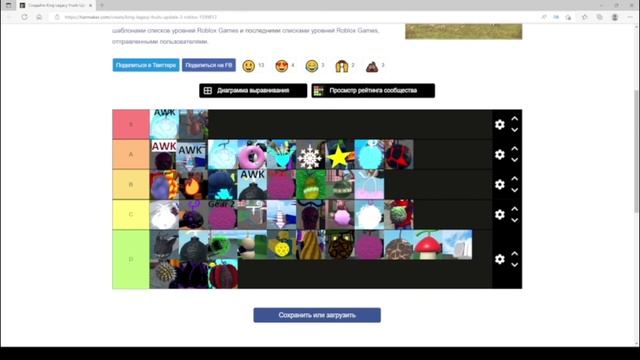Select the red-black cube fruit in A tier

399,154
